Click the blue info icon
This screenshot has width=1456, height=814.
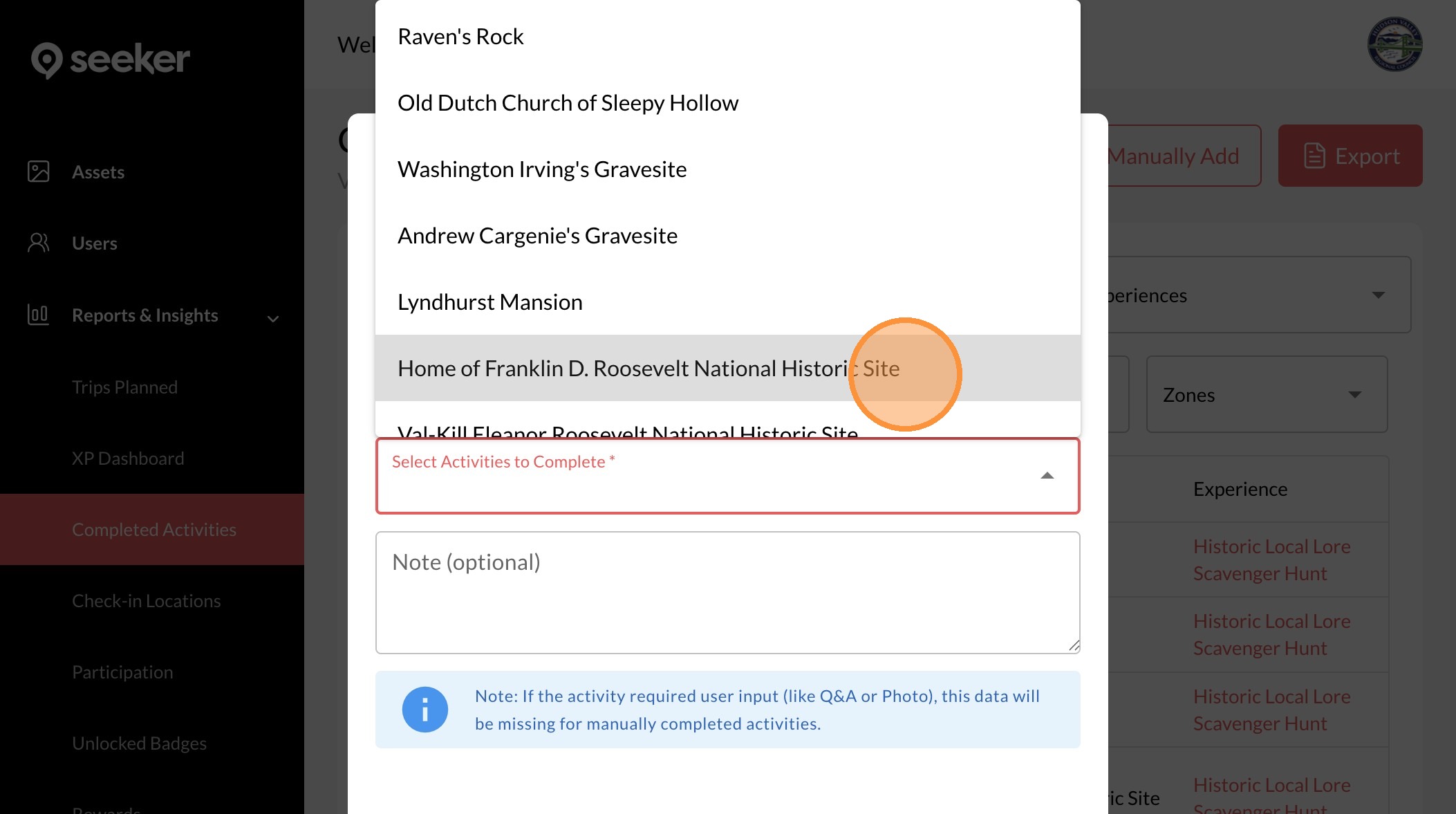tap(424, 710)
